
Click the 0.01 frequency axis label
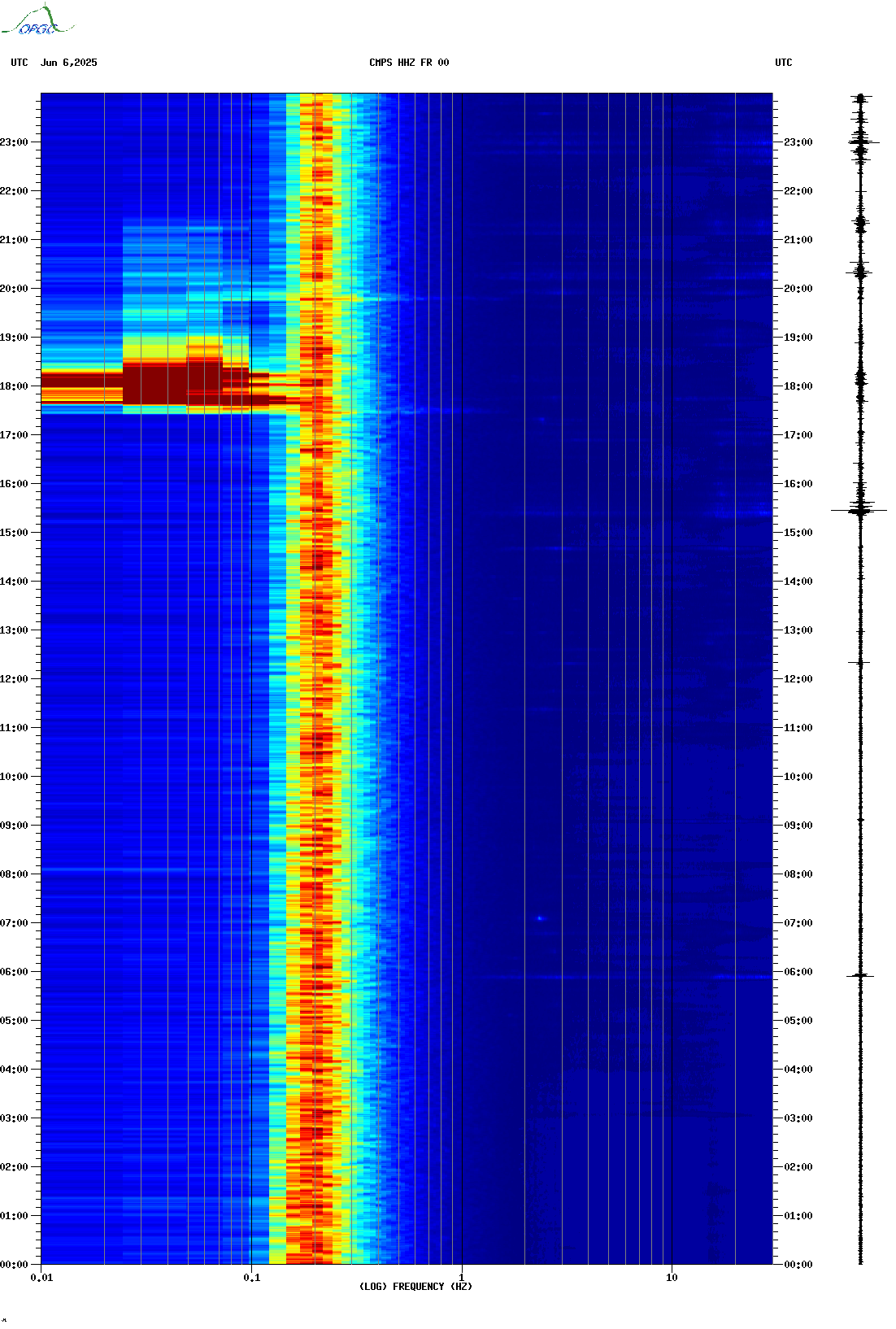pyautogui.click(x=41, y=1277)
